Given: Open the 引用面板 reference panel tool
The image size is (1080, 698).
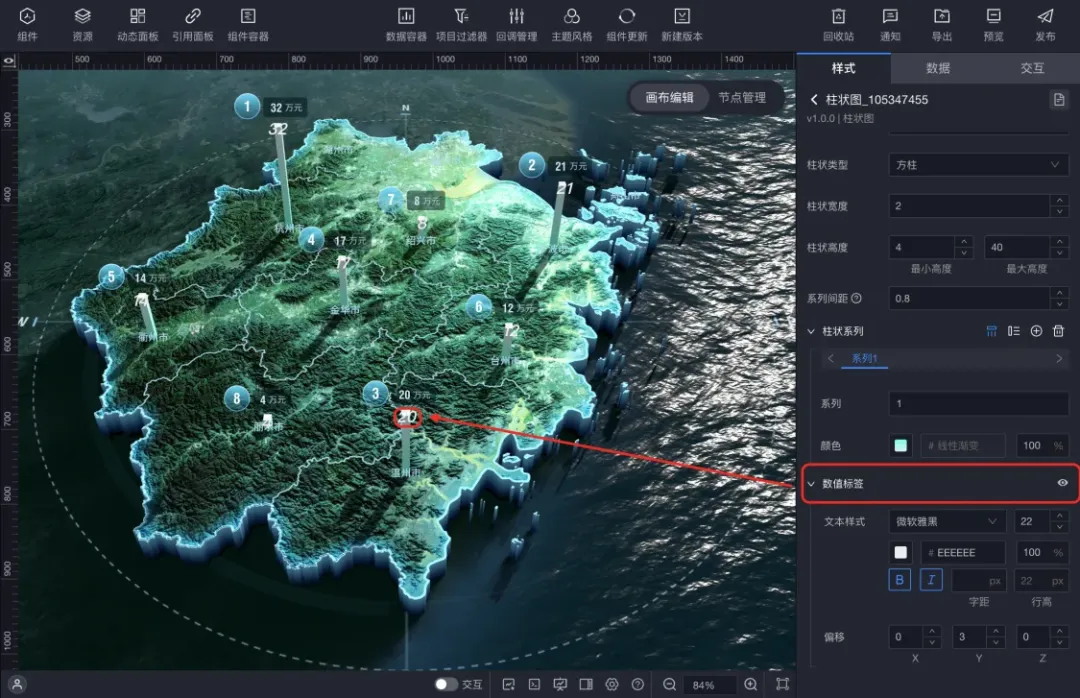Looking at the screenshot, I should 193,25.
